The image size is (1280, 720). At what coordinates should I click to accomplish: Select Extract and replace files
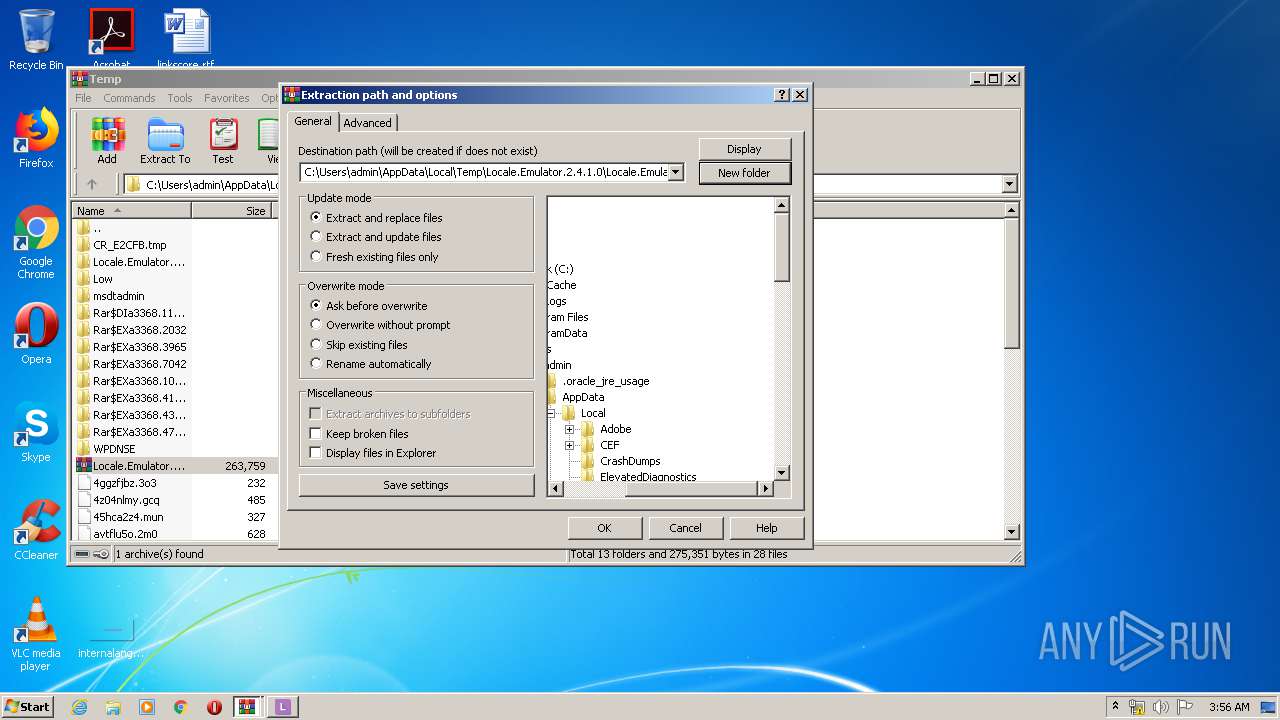375,218
